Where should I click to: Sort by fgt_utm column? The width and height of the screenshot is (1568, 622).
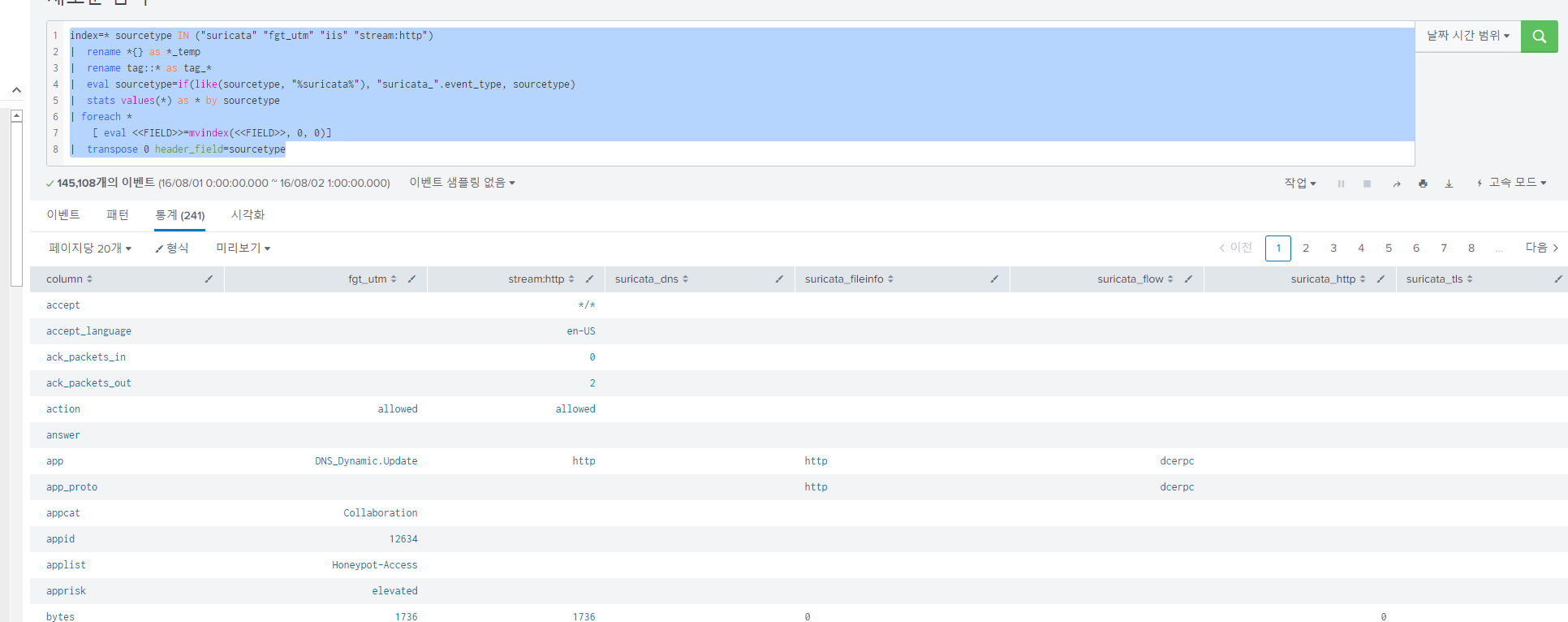click(373, 279)
